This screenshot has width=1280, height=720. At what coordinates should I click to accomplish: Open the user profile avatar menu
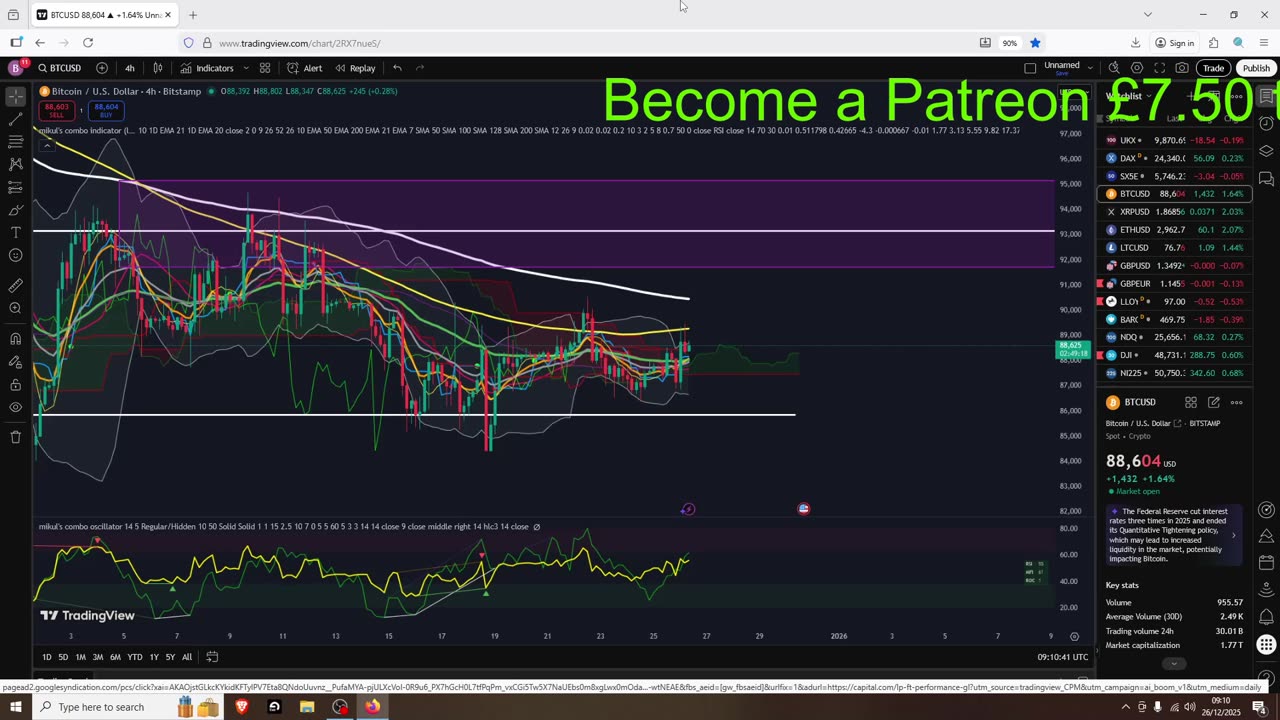point(15,68)
